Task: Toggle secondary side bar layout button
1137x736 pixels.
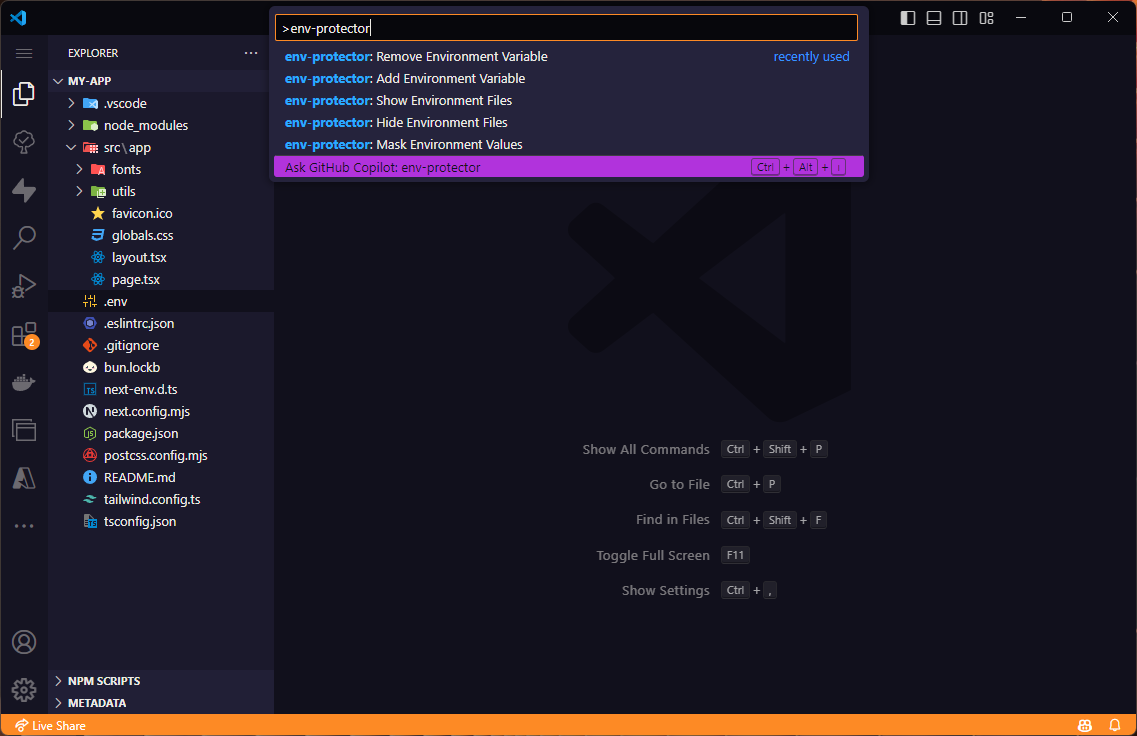Action: (960, 17)
